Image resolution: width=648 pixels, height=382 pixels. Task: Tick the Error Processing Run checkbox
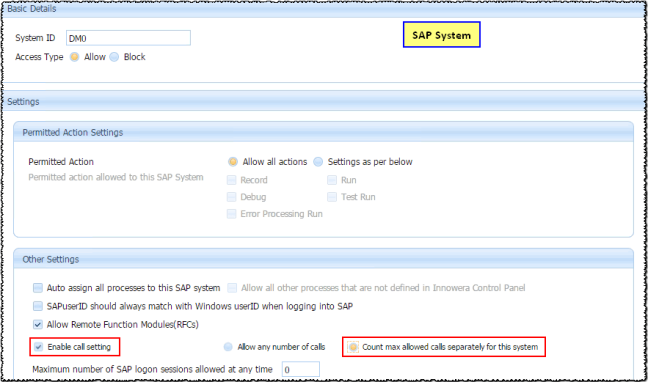[231, 214]
